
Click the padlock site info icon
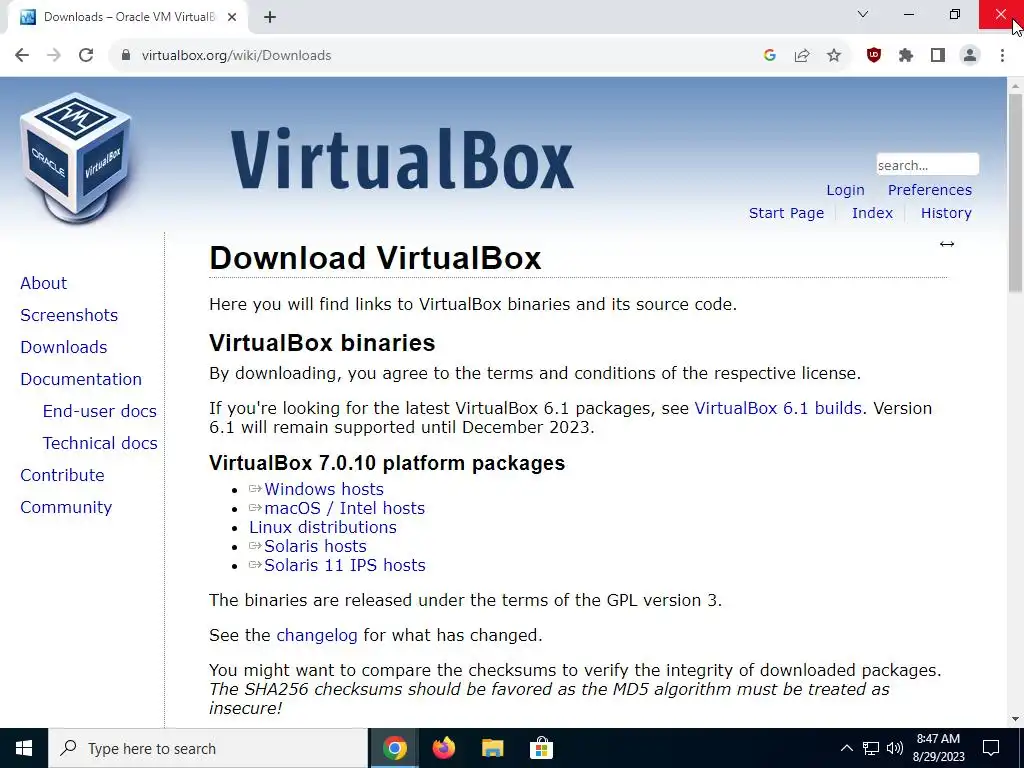(x=126, y=56)
